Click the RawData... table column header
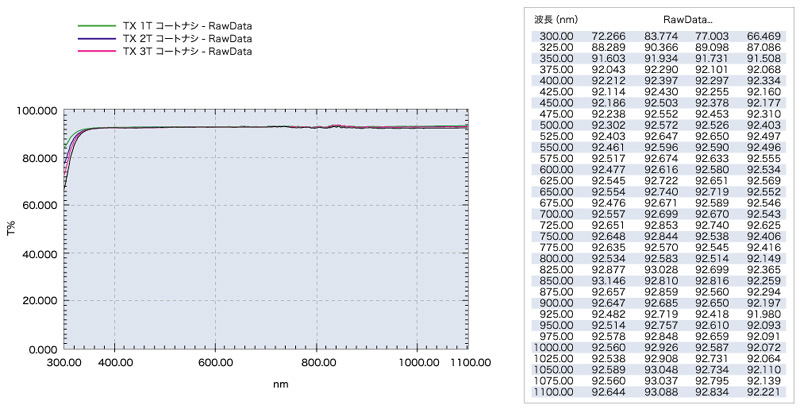This screenshot has height=409, width=800. 685,18
